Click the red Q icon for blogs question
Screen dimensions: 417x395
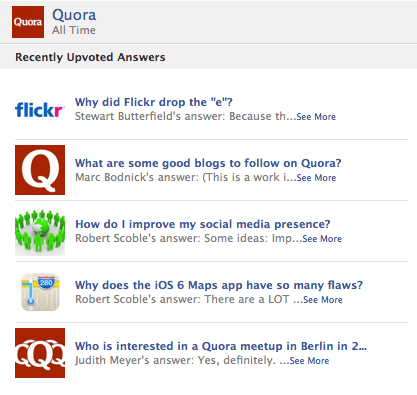tap(40, 170)
